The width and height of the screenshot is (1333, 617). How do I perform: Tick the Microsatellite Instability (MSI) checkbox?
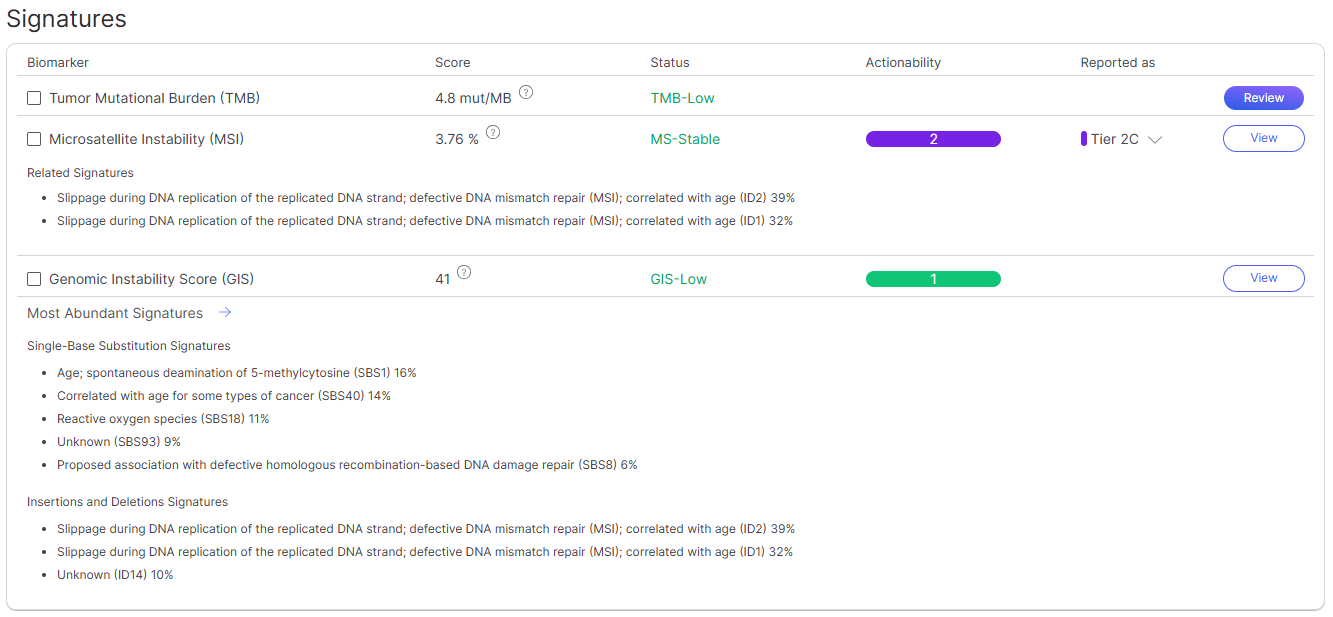(34, 139)
